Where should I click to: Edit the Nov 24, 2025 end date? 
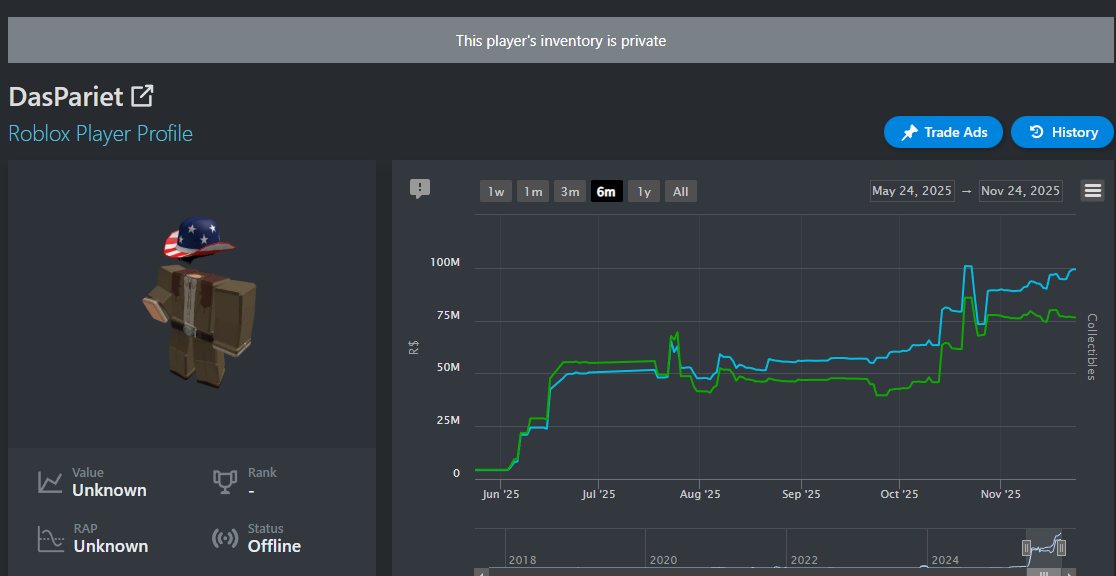pyautogui.click(x=1021, y=191)
